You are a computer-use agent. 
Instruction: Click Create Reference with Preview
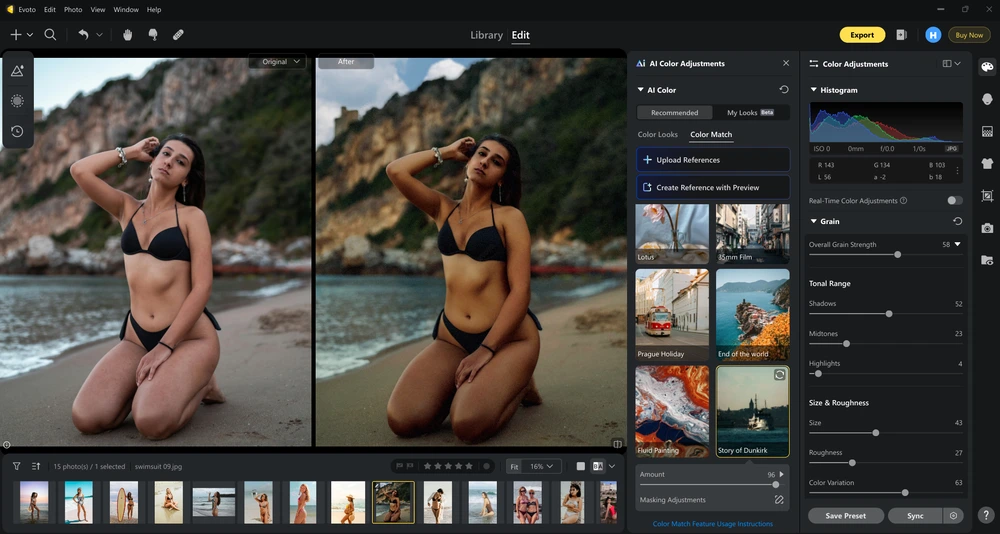[x=712, y=188]
